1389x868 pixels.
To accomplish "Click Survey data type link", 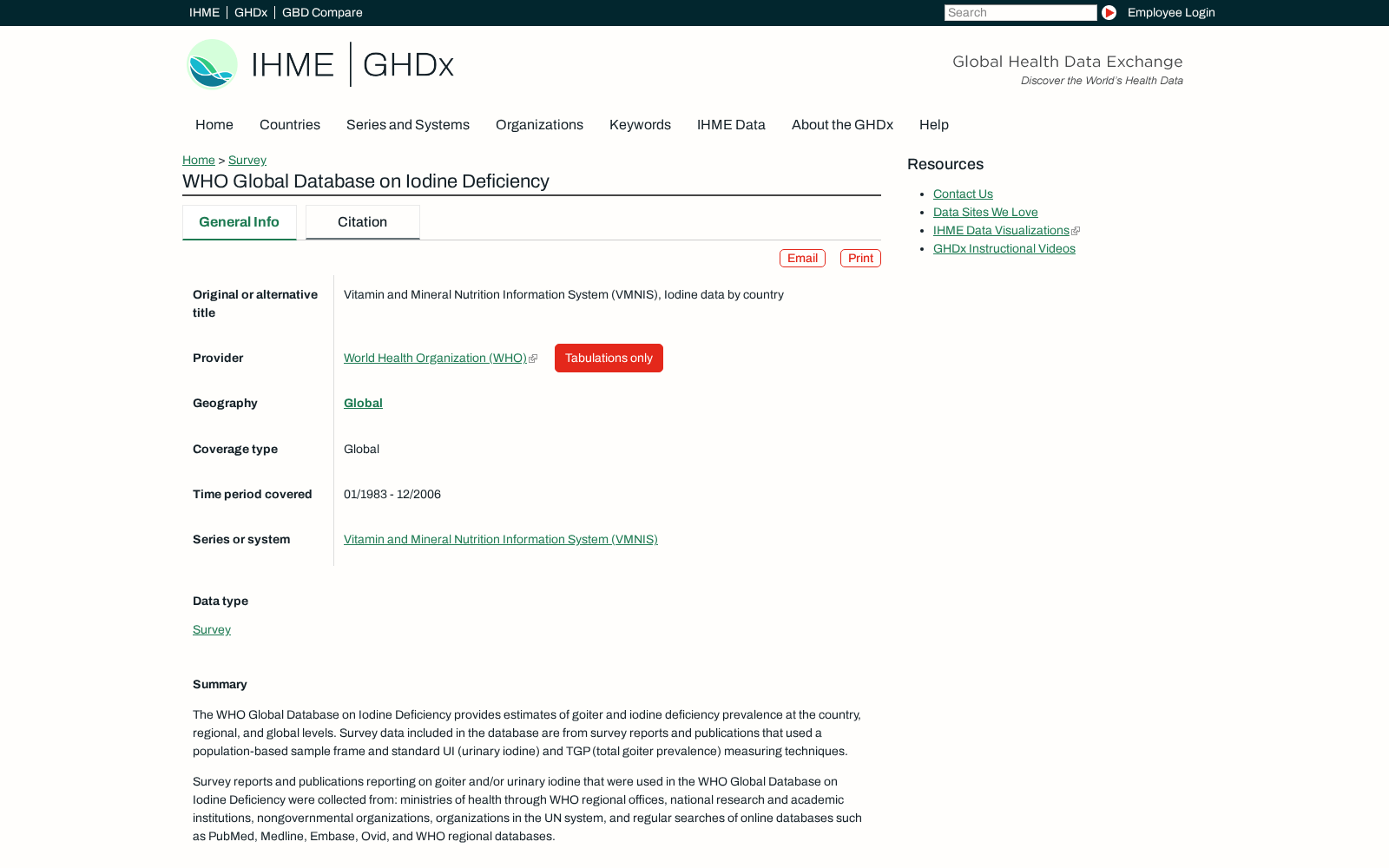I will point(212,630).
